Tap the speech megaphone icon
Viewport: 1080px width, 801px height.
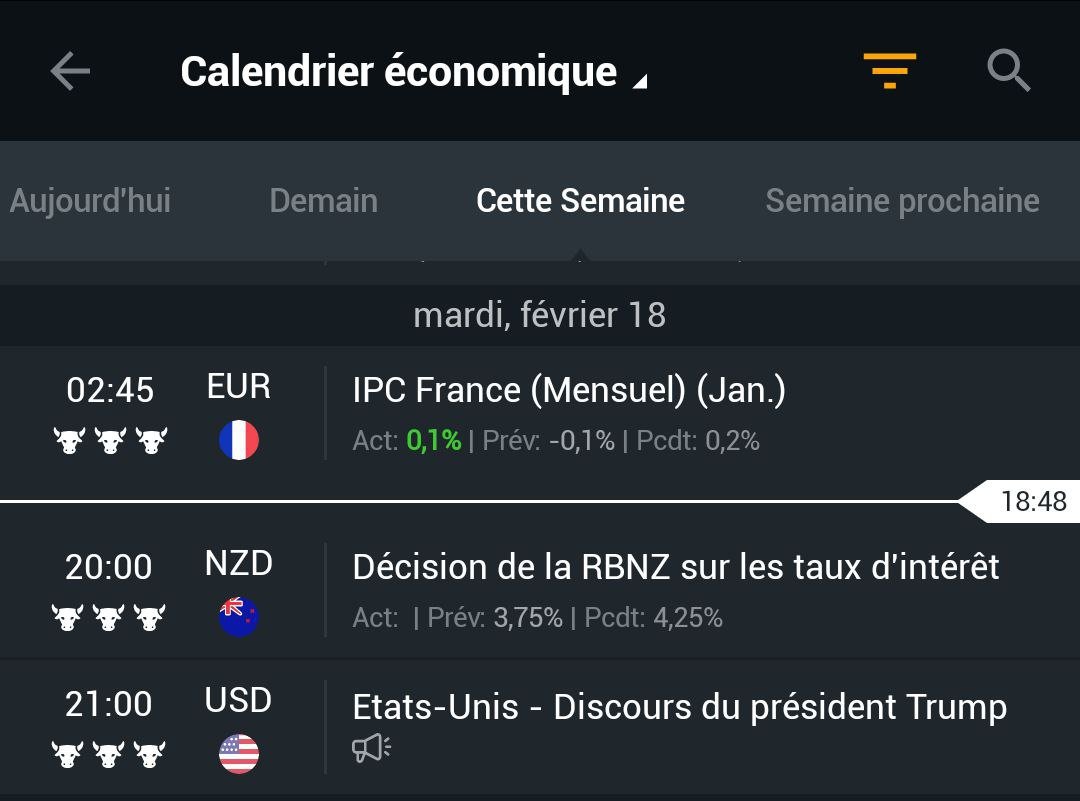(x=371, y=748)
